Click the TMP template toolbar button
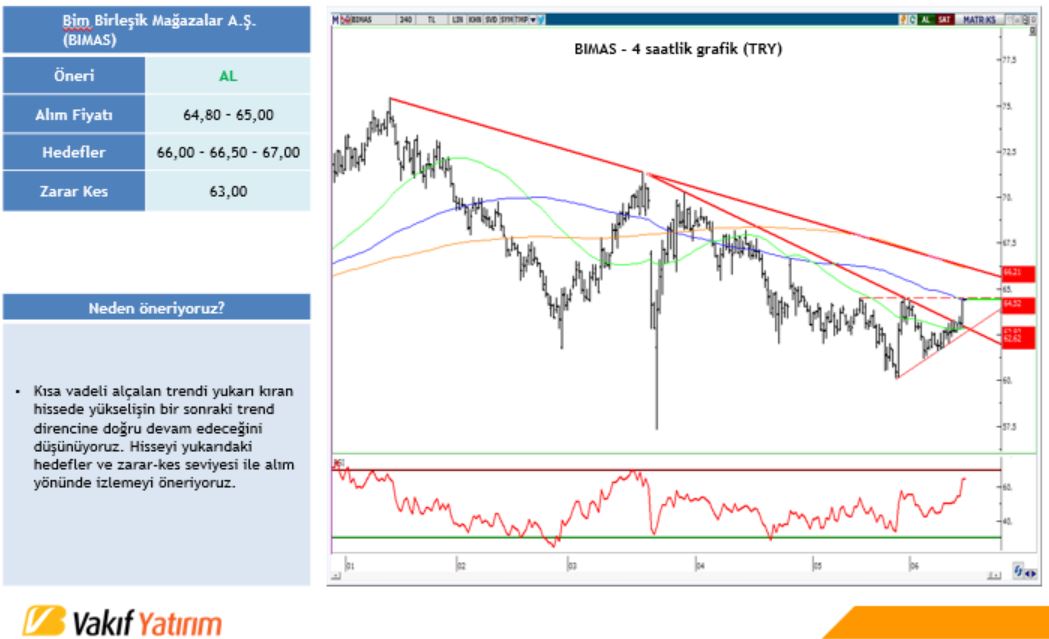Image resolution: width=1049 pixels, height=639 pixels. coord(521,20)
